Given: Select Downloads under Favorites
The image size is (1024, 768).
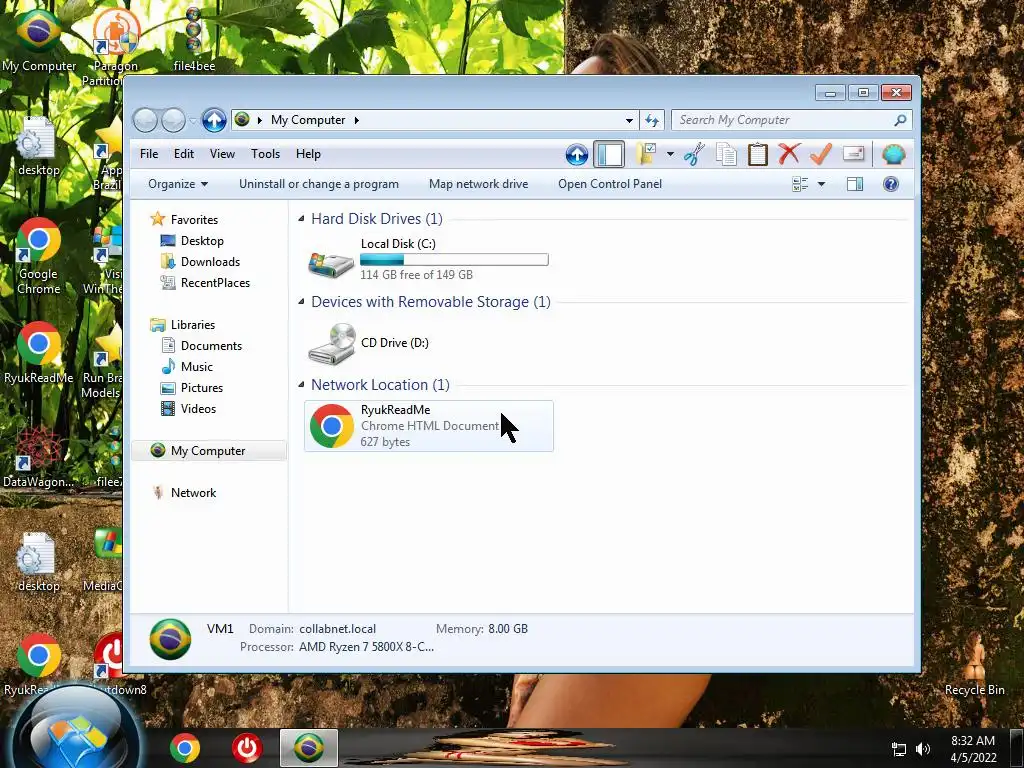Looking at the screenshot, I should coord(210,262).
